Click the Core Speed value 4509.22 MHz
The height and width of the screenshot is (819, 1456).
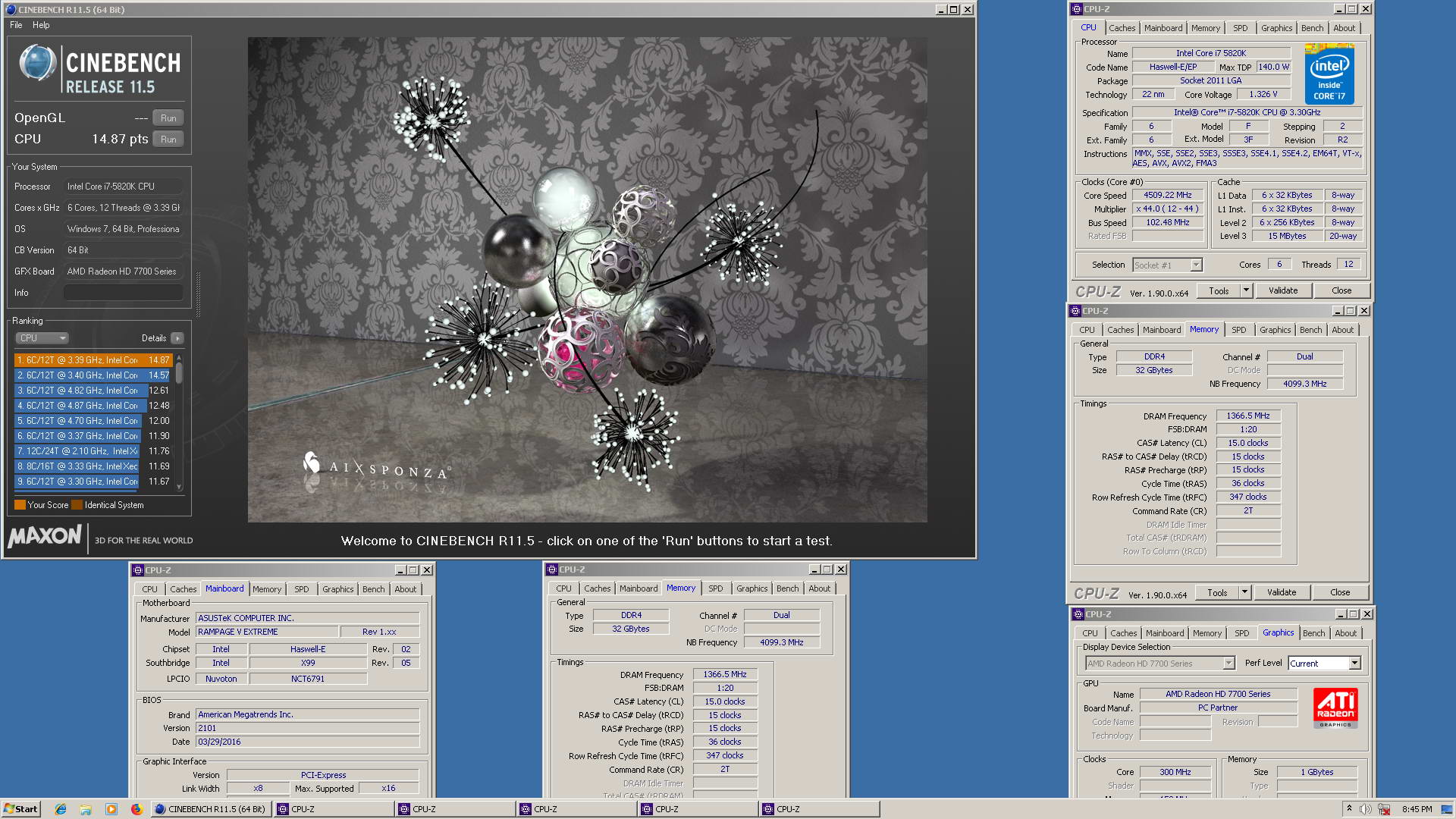tap(1168, 195)
